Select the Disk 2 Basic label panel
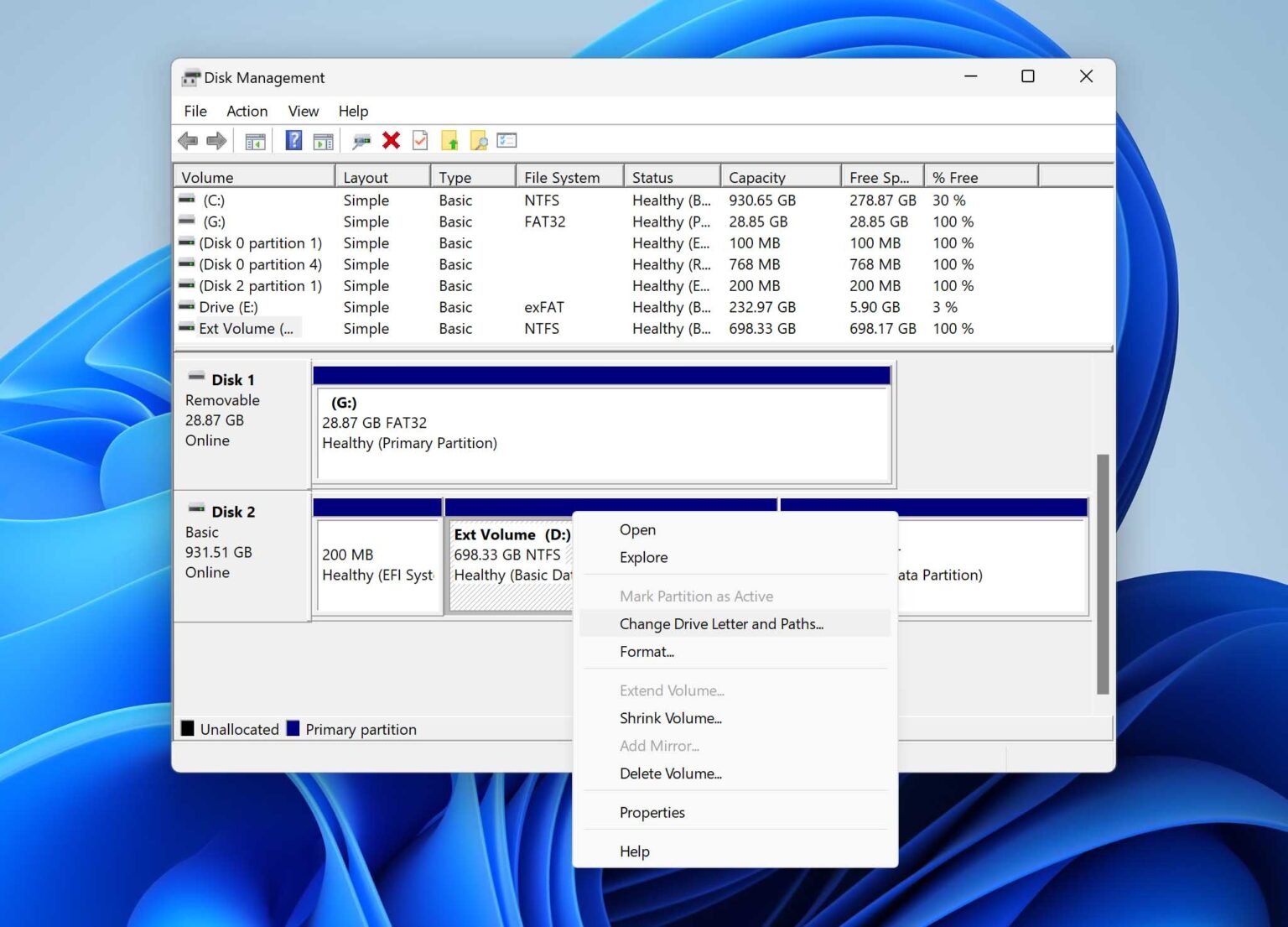The width and height of the screenshot is (1288, 927). coord(241,555)
